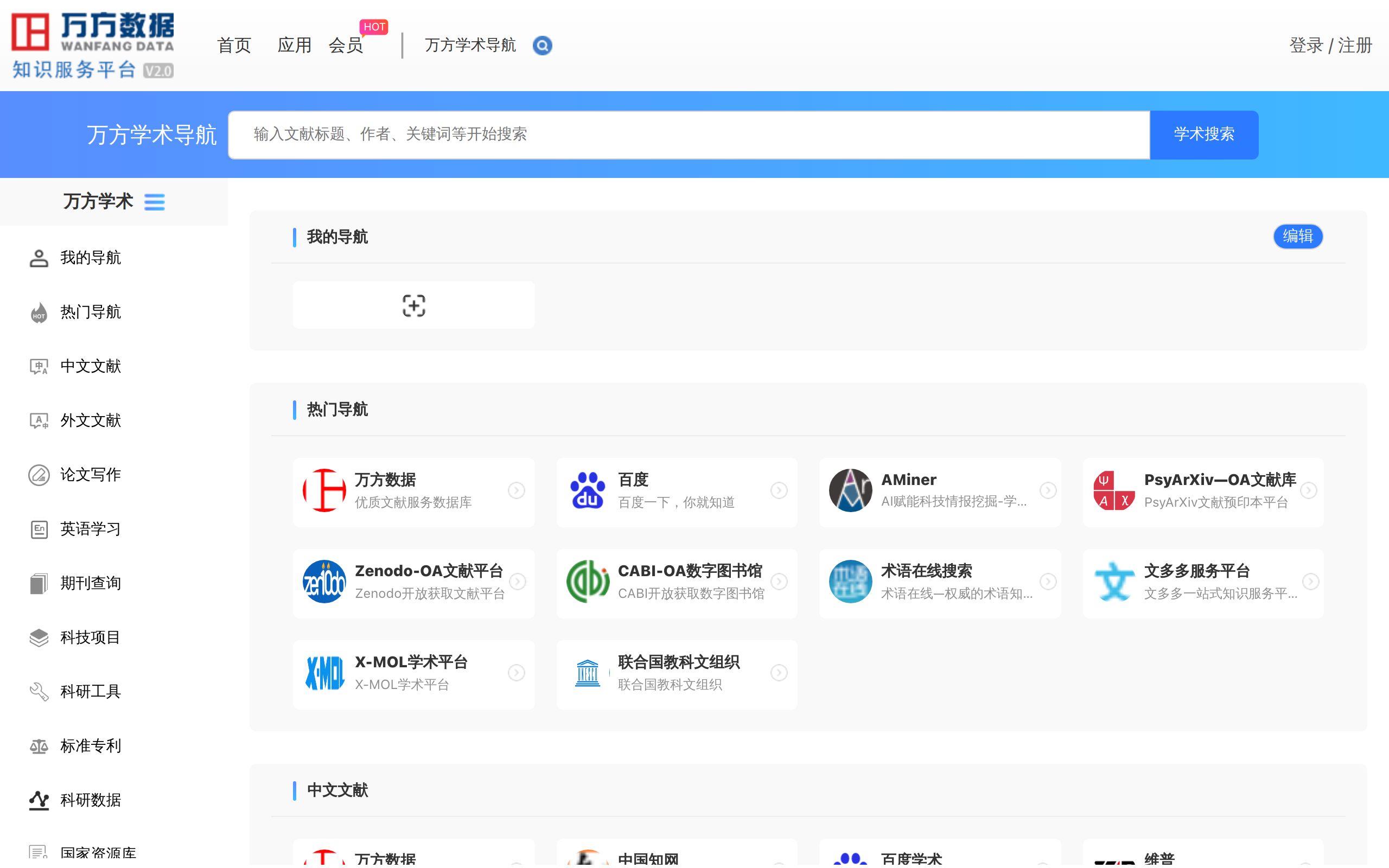Click the 知识服务平台 V2.0 text under logo

point(92,70)
